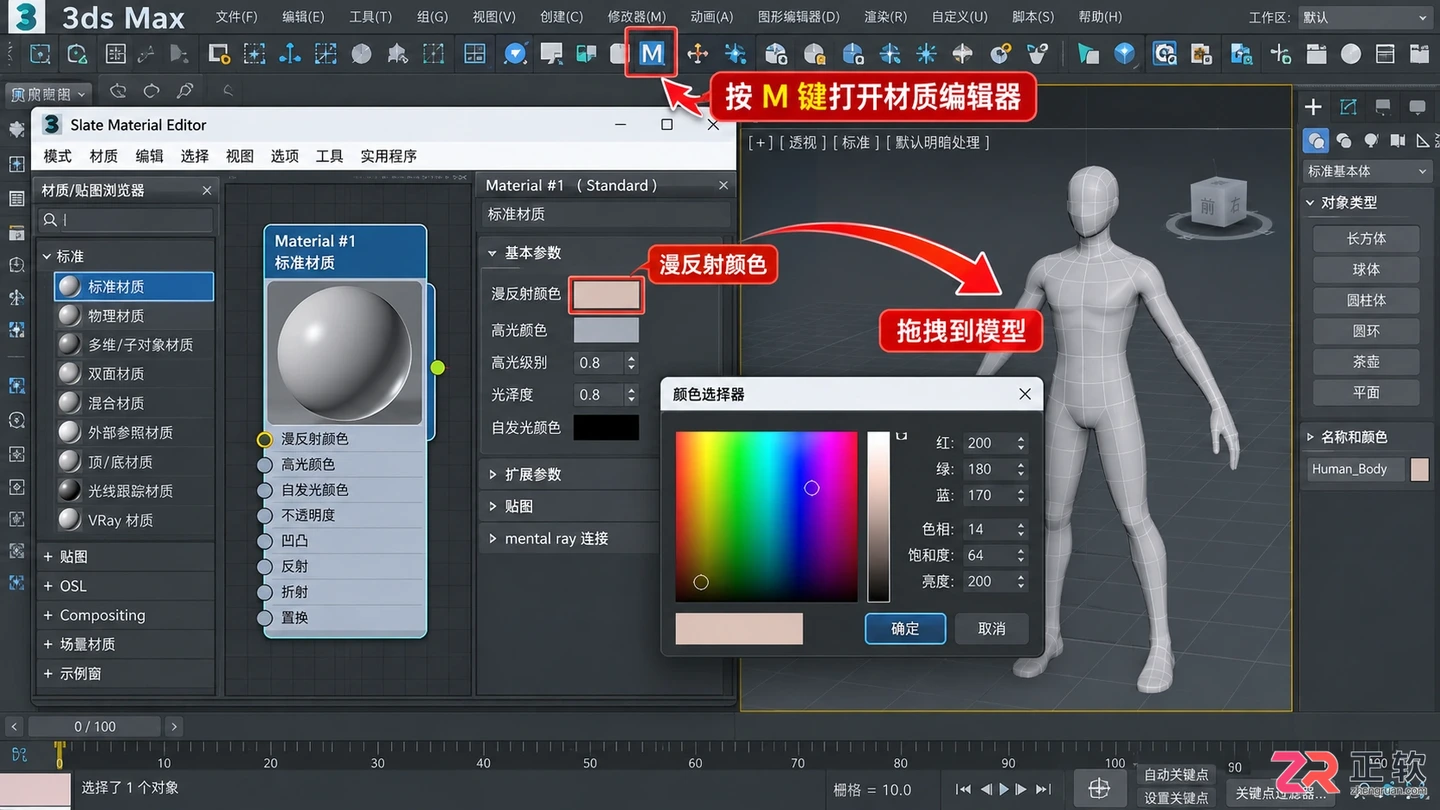This screenshot has width=1440, height=810.
Task: Jump to the last frame with go-to-end
Action: pyautogui.click(x=1044, y=789)
